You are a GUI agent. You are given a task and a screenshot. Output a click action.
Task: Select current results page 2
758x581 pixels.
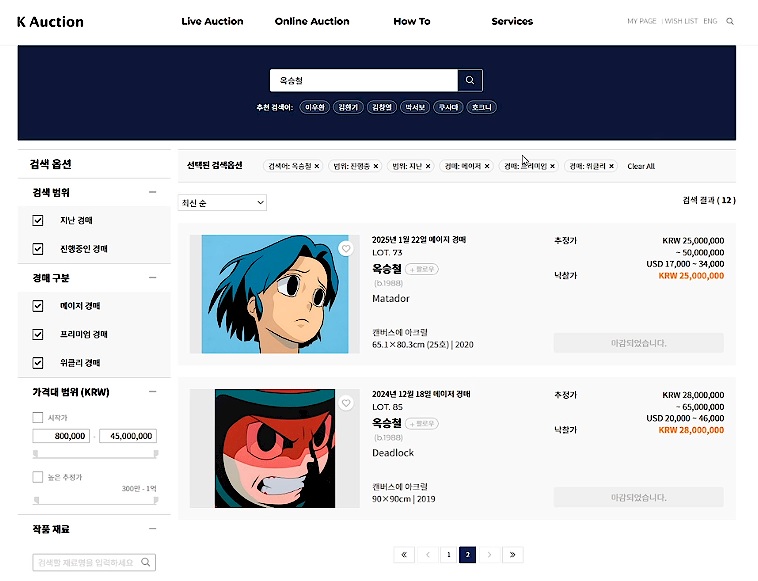[467, 554]
